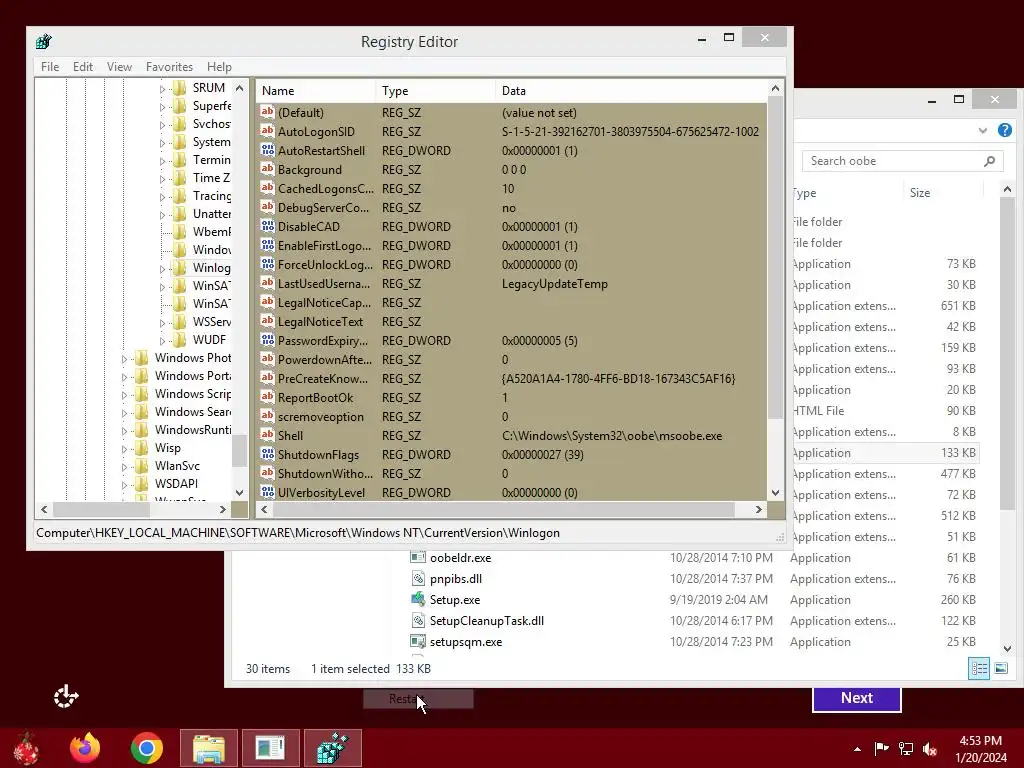The width and height of the screenshot is (1024, 768).
Task: Click the taskbar clock showing 4:53 PM
Action: 980,748
